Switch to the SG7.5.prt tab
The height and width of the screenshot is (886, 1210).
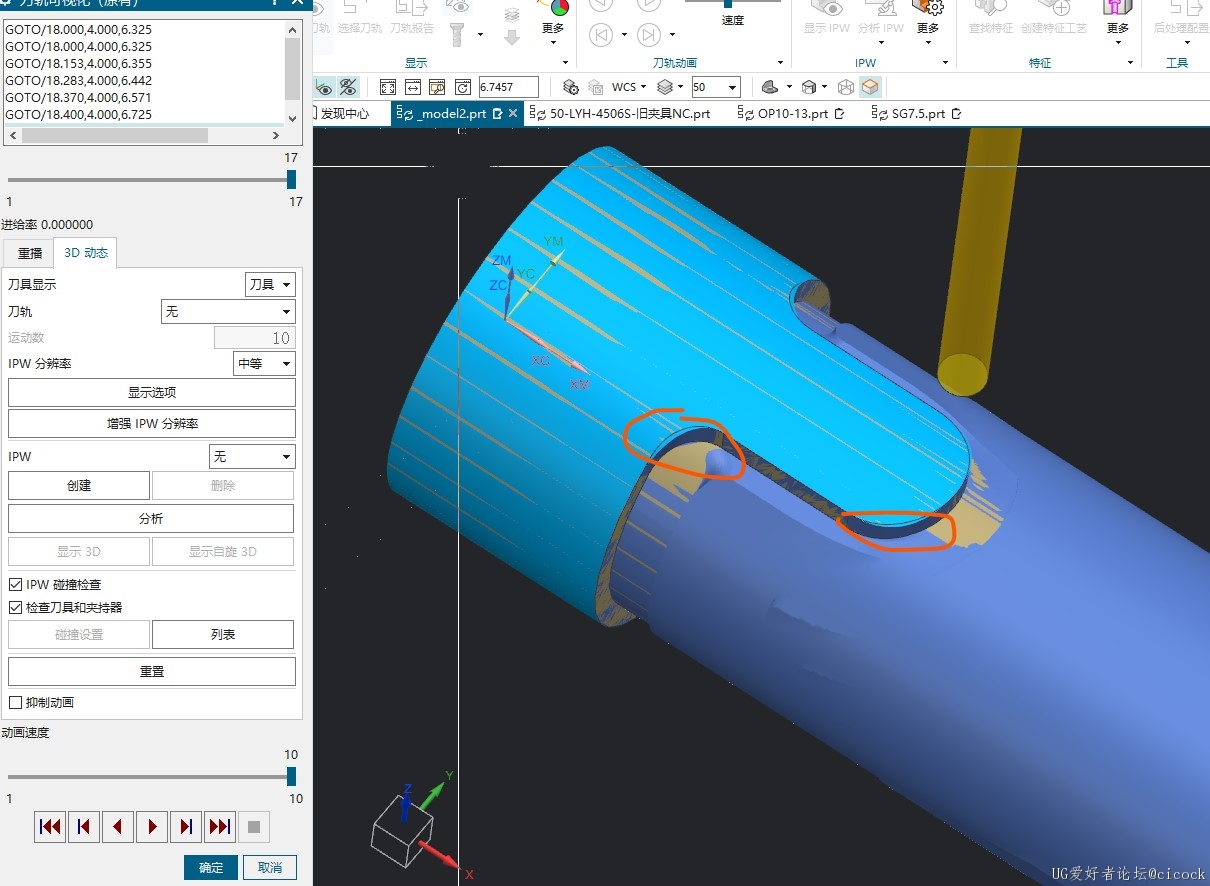coord(917,114)
